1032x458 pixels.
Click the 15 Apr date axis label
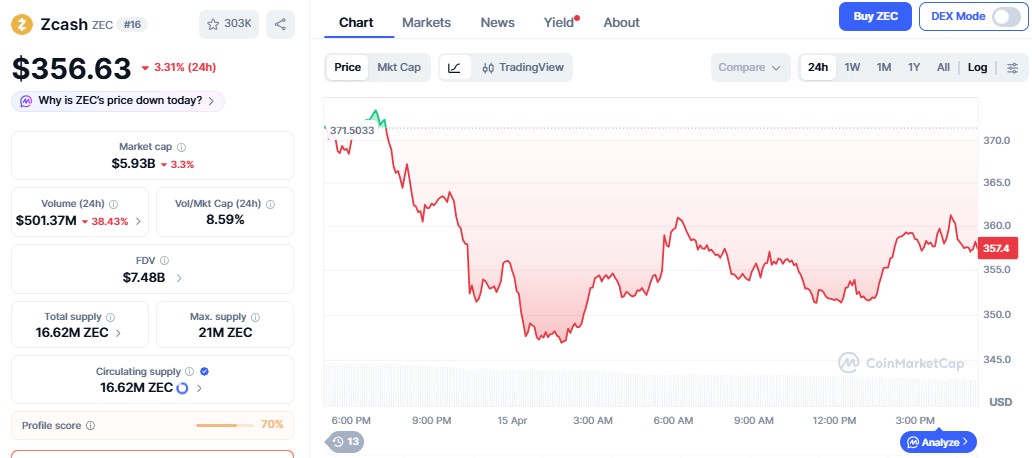coord(511,420)
